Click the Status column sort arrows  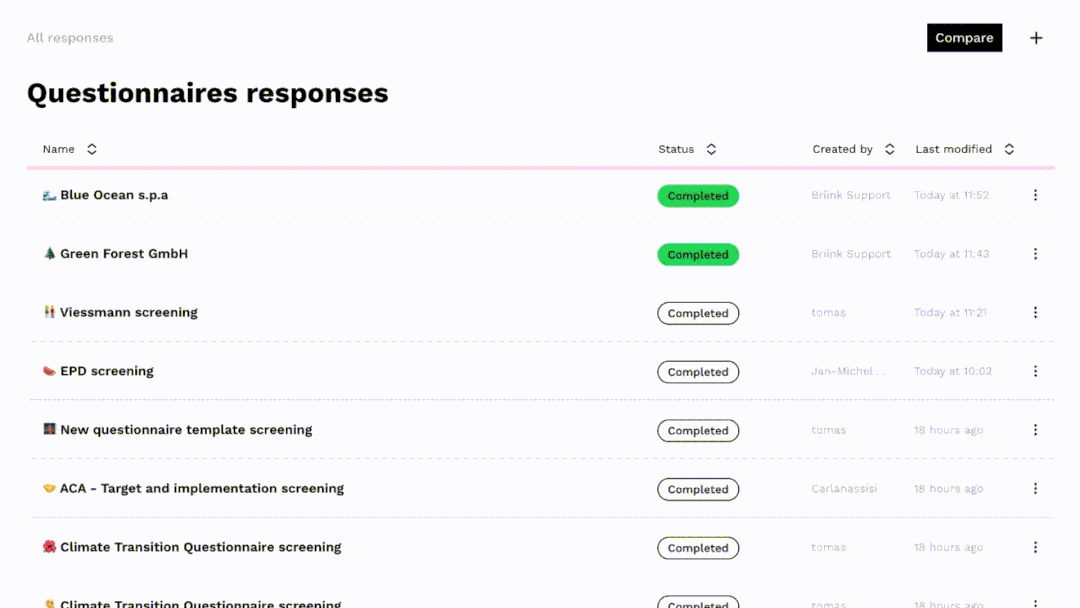click(x=711, y=148)
